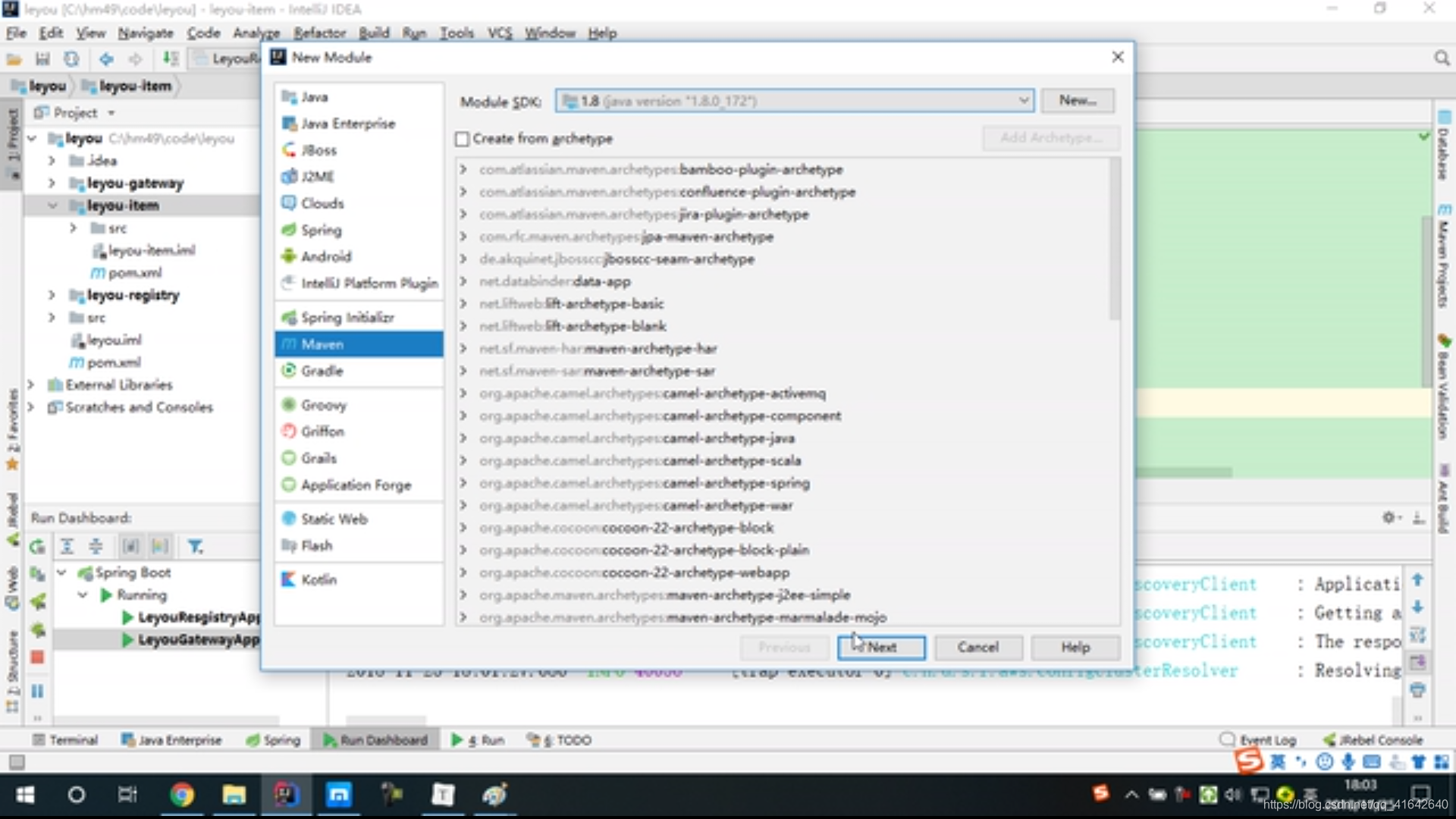Image resolution: width=1456 pixels, height=819 pixels.
Task: Open the File menu
Action: coord(16,33)
